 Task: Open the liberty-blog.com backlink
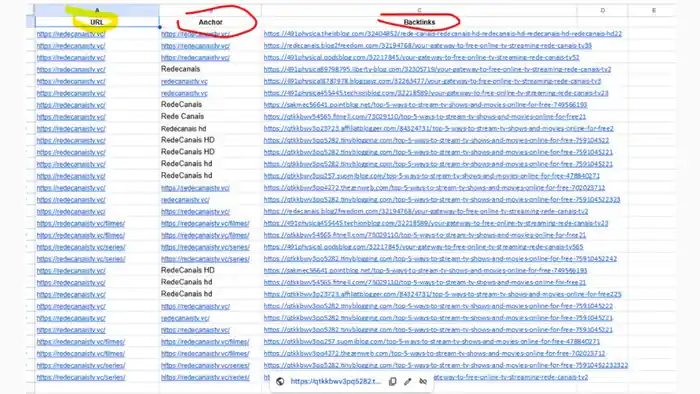coord(438,69)
